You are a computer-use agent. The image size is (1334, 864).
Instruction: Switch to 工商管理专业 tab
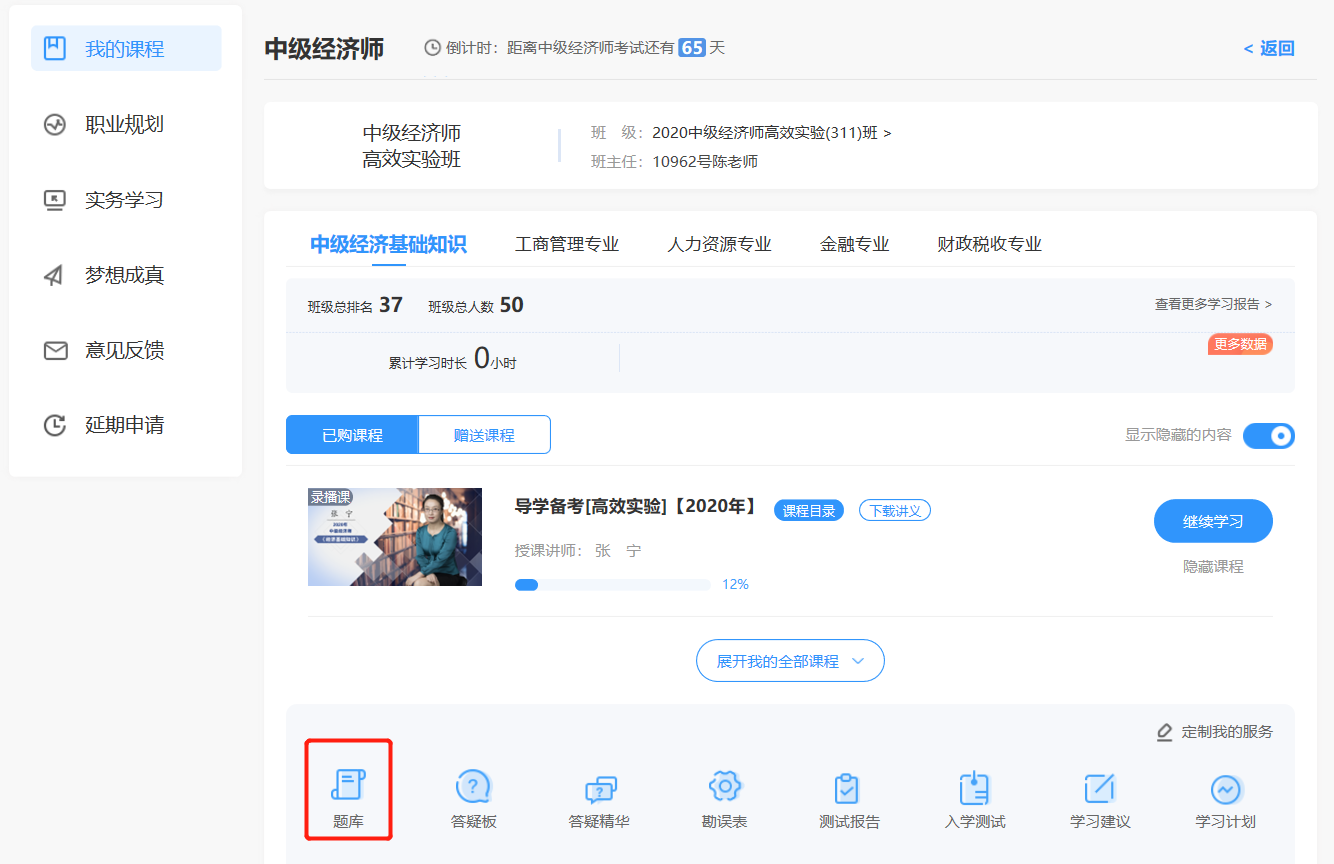pyautogui.click(x=567, y=242)
